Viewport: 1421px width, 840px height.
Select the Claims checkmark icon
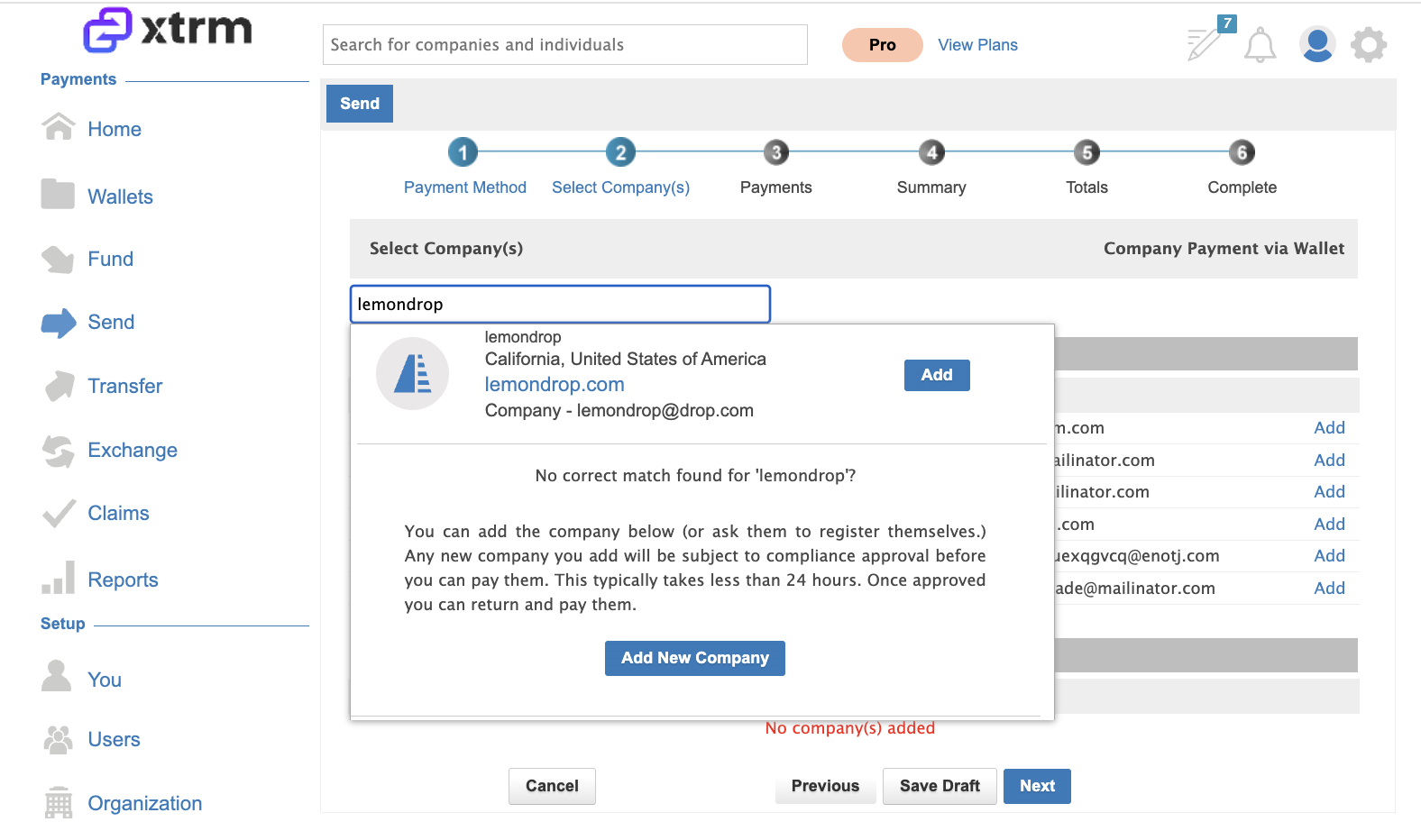pyautogui.click(x=59, y=513)
